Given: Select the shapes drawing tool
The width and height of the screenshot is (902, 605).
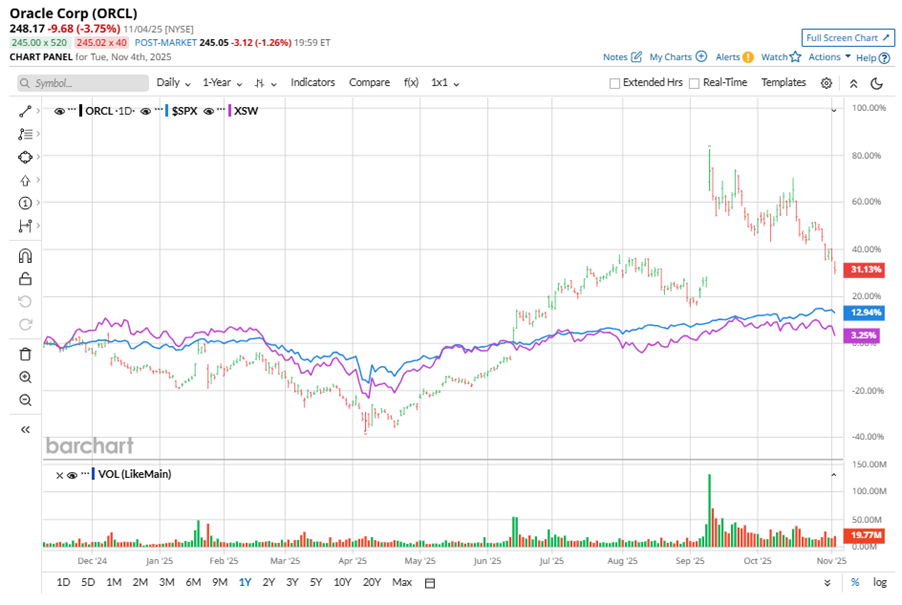Looking at the screenshot, I should [x=25, y=157].
